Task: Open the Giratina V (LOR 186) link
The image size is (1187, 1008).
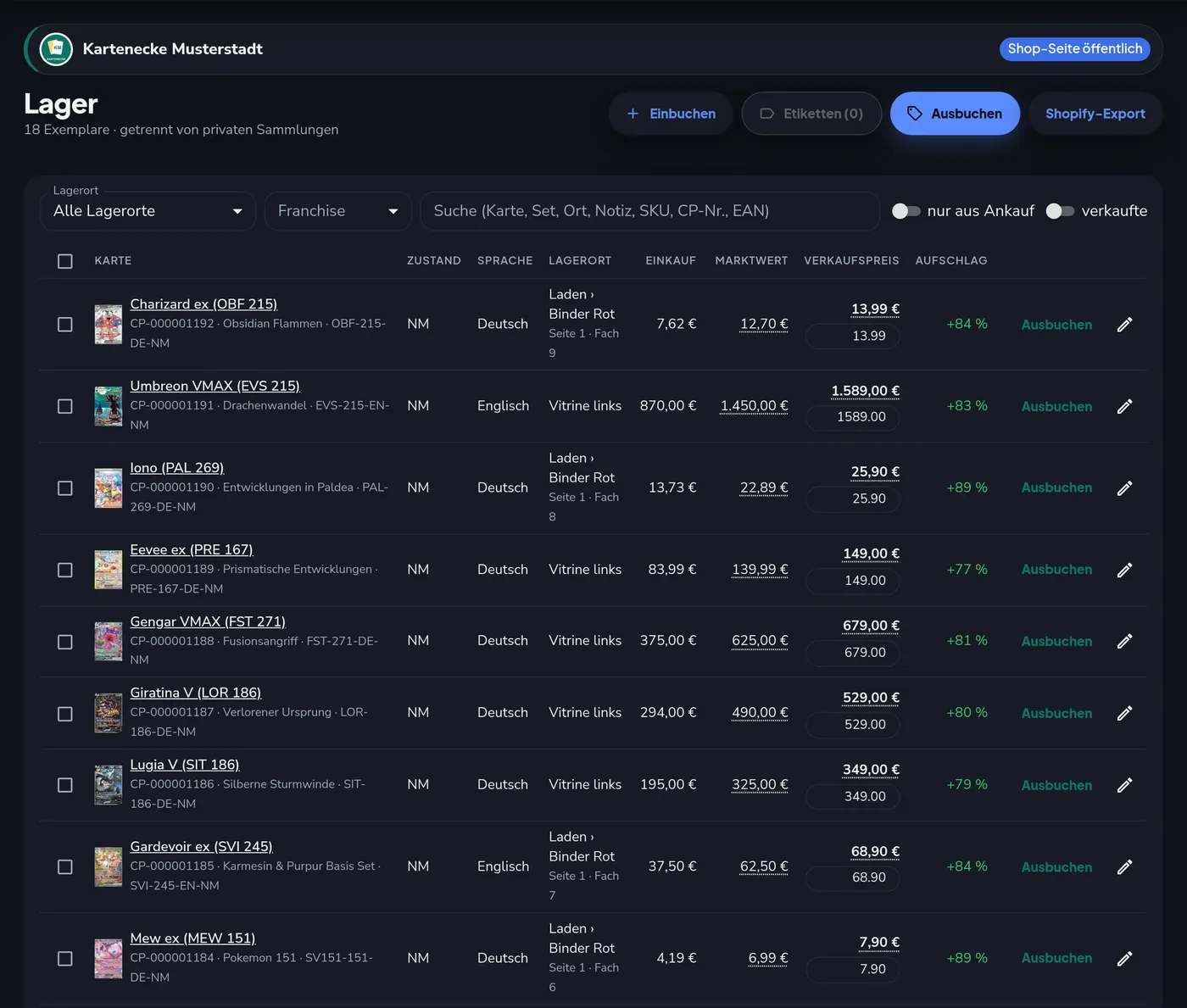Action: tap(196, 693)
